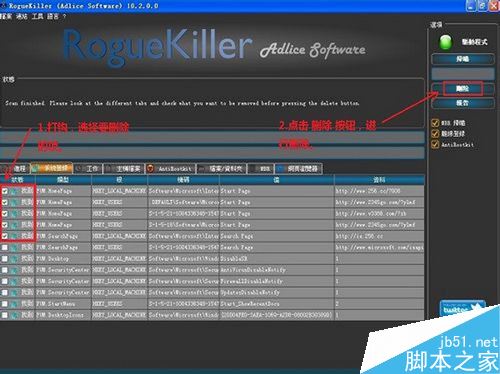
Task: Click the registry icon in the DisableSR row
Action: [x=14, y=259]
